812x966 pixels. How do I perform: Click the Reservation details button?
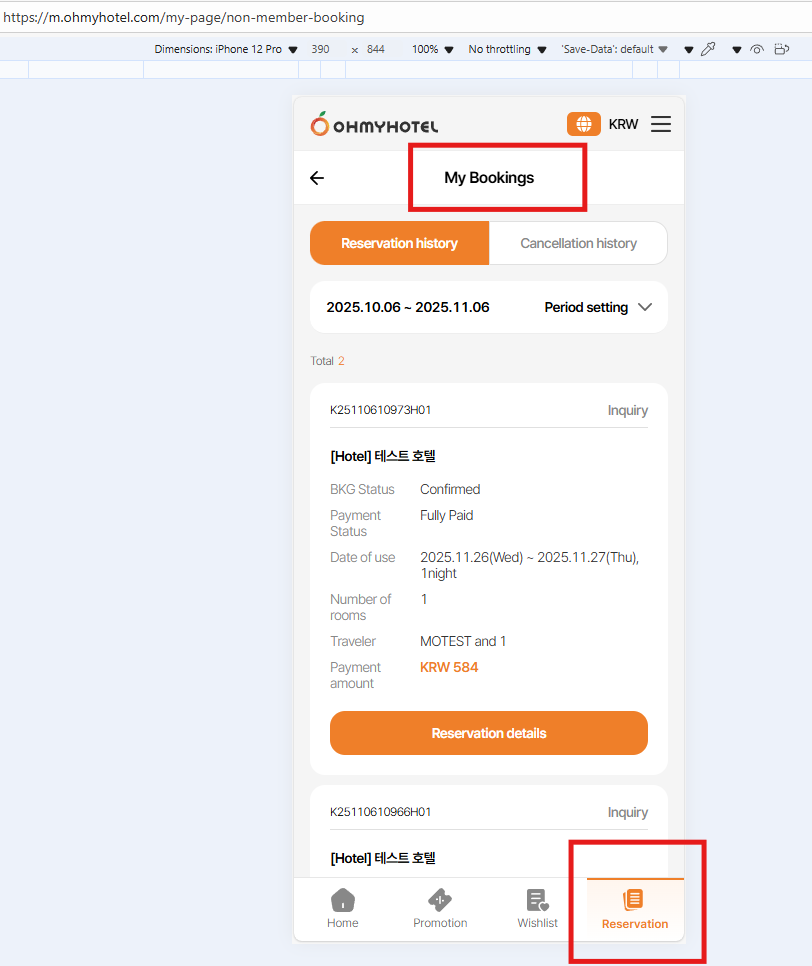coord(489,733)
